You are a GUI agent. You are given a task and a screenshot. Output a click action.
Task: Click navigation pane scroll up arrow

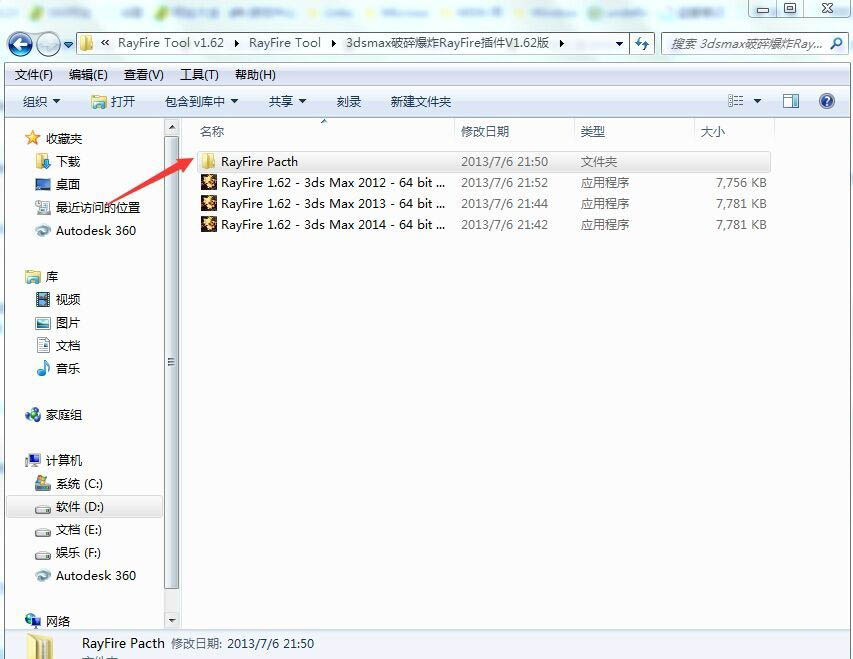pyautogui.click(x=172, y=128)
